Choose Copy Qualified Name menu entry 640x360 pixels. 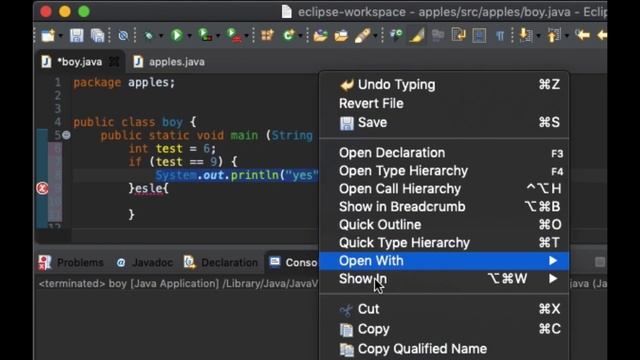(x=444, y=349)
